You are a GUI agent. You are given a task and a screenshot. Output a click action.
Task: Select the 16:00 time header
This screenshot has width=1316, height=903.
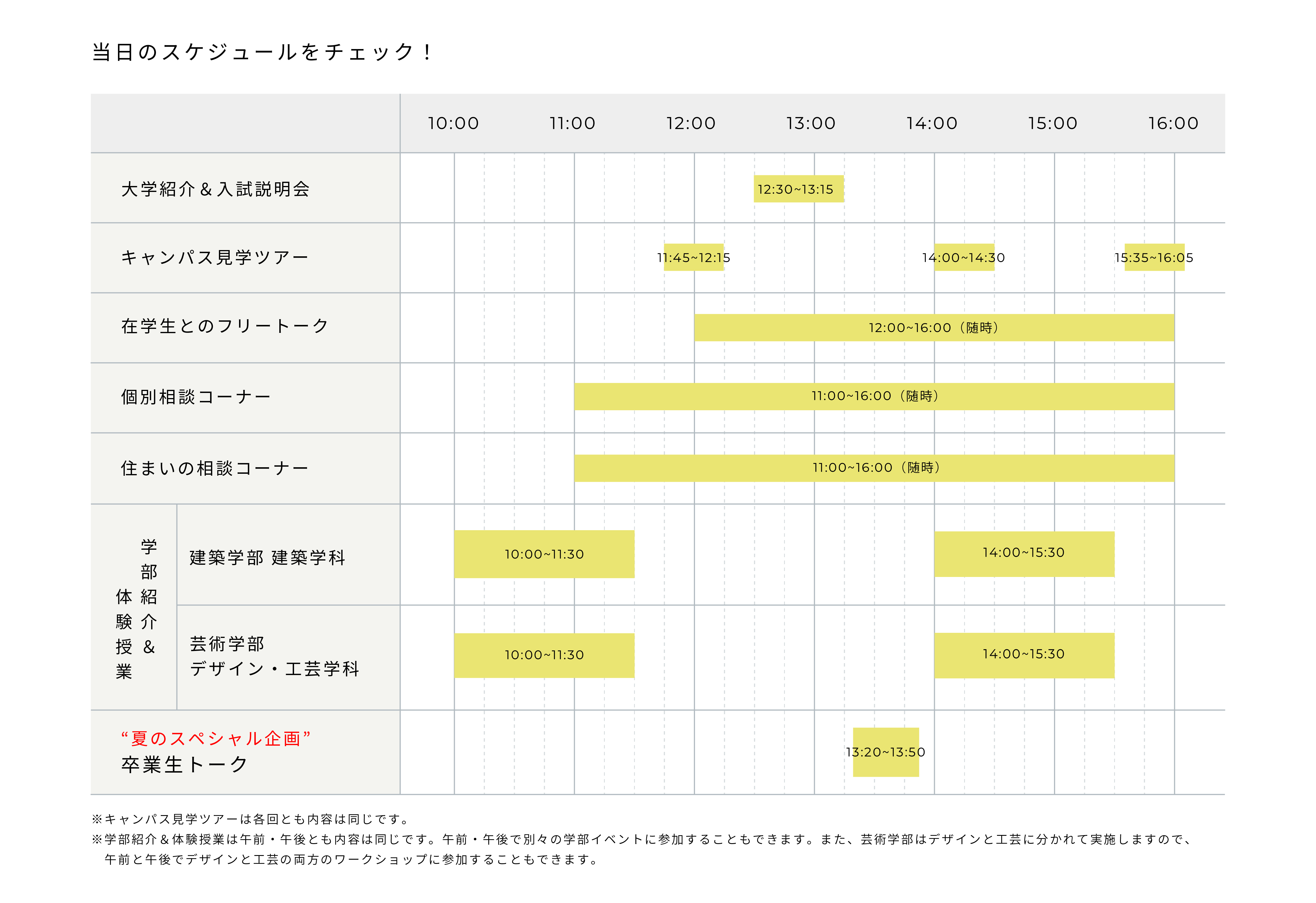click(1173, 123)
